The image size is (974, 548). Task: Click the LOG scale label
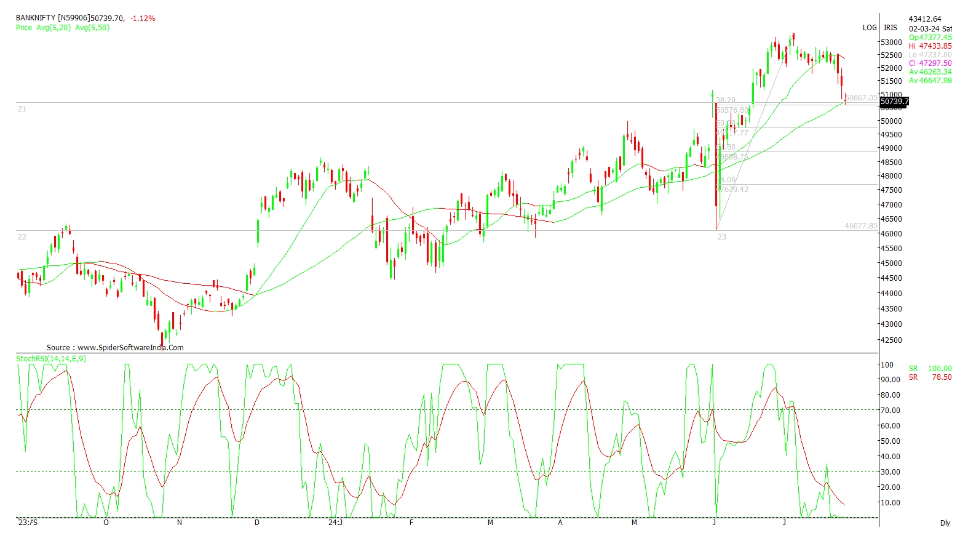[x=869, y=27]
